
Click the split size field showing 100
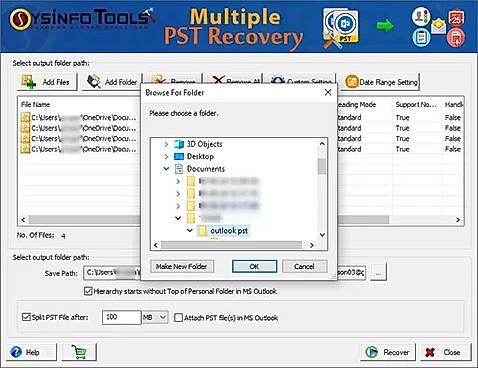tap(122, 317)
